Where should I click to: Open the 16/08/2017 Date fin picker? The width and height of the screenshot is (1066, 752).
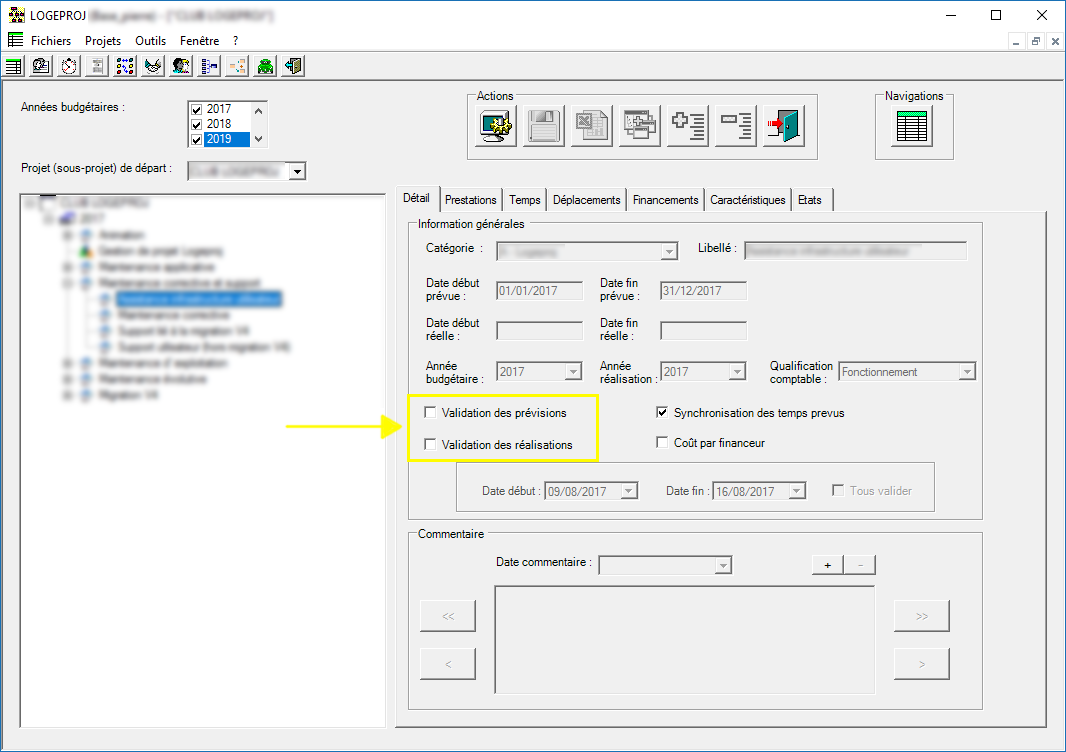(797, 491)
